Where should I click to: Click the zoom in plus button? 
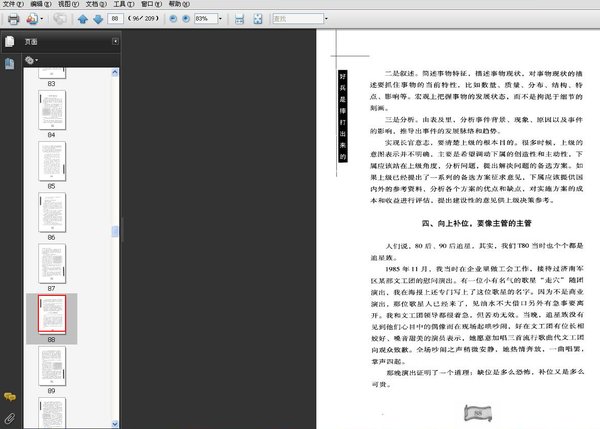click(186, 19)
